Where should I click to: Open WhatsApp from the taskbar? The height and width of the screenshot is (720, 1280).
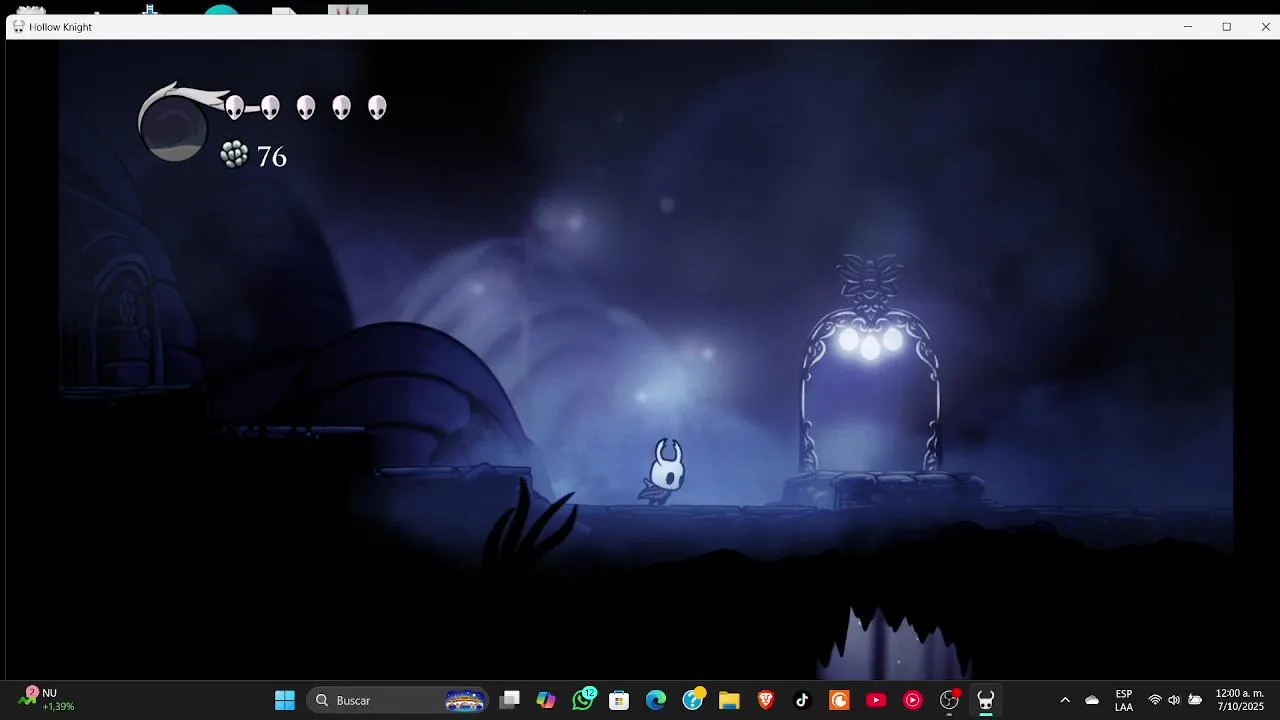(583, 700)
